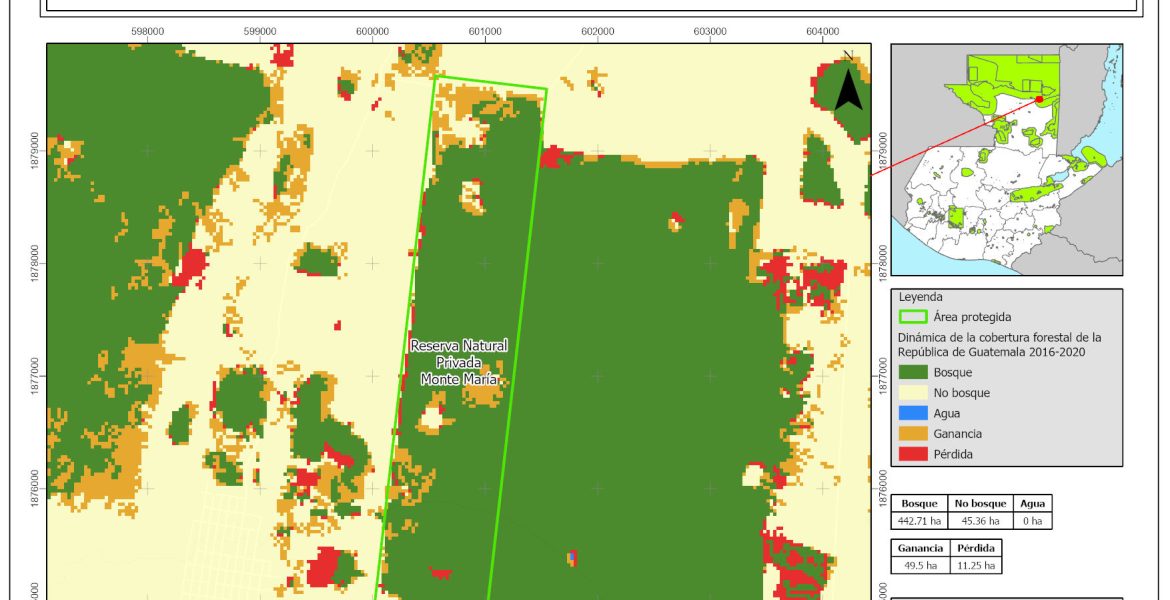Screen dimensions: 1170x600
Task: Click the 604000 easting axis label
Action: pos(821,30)
